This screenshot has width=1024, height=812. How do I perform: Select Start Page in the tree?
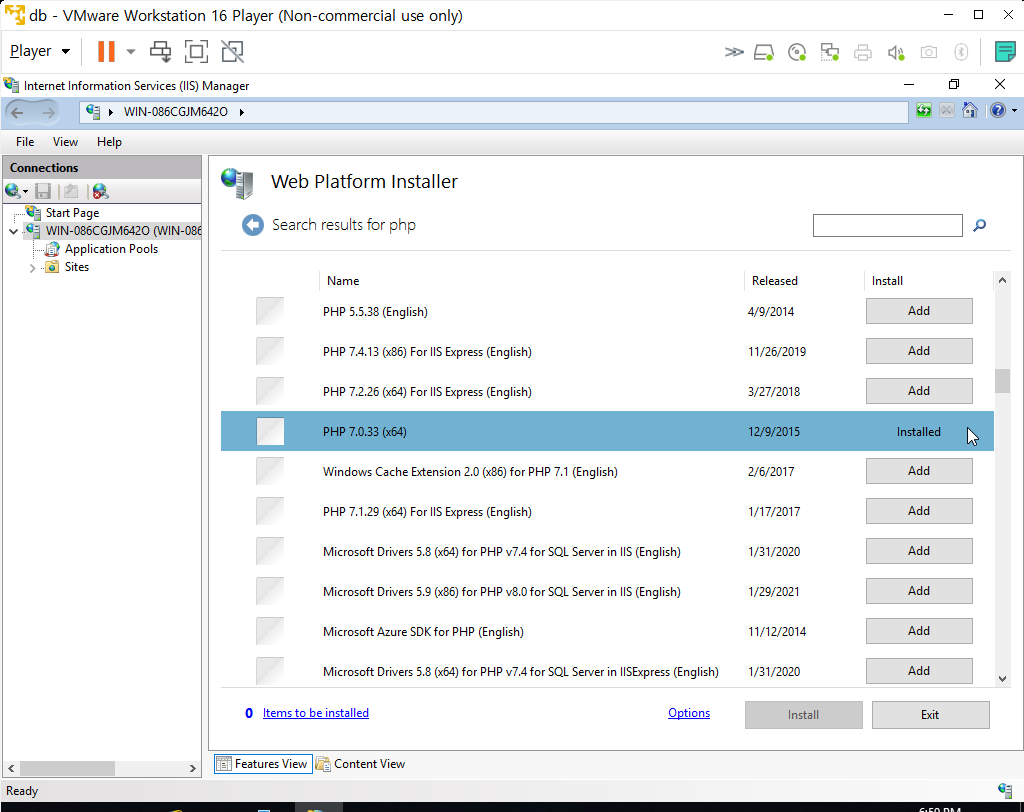click(x=72, y=213)
